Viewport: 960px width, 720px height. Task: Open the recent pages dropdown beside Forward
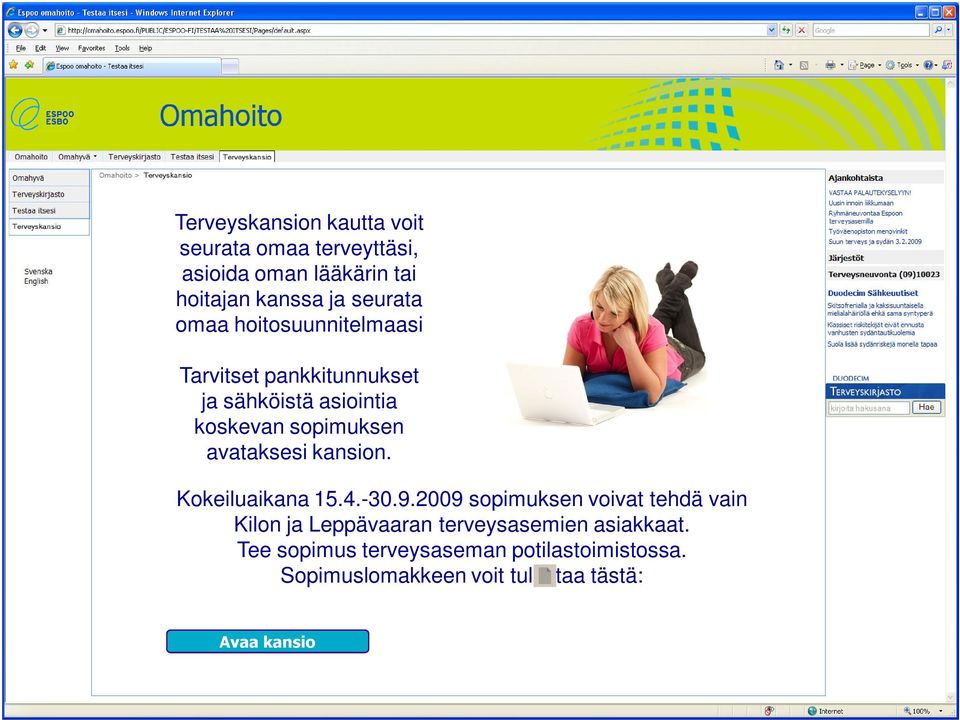point(45,31)
